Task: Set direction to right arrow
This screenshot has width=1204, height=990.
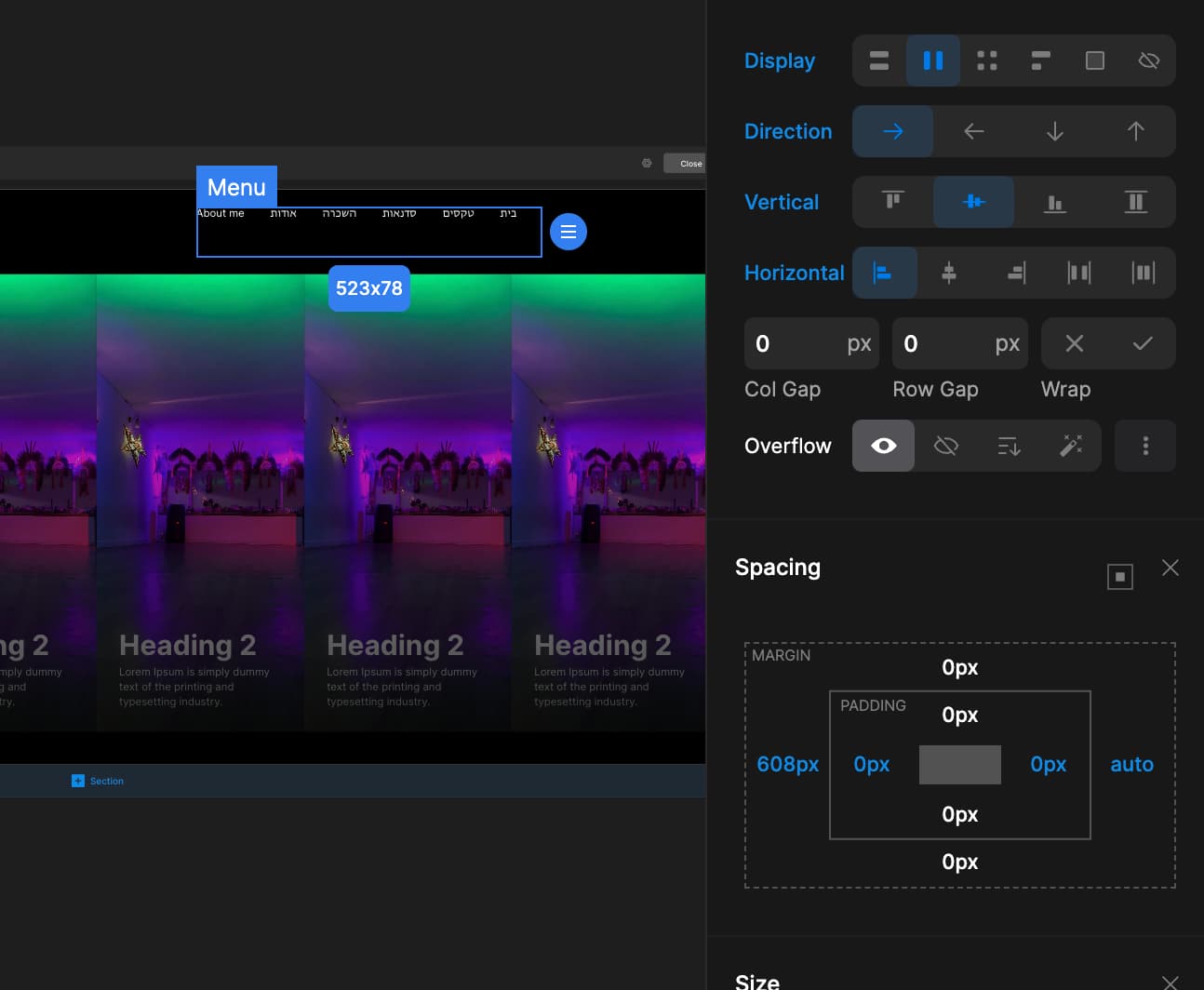Action: click(893, 131)
